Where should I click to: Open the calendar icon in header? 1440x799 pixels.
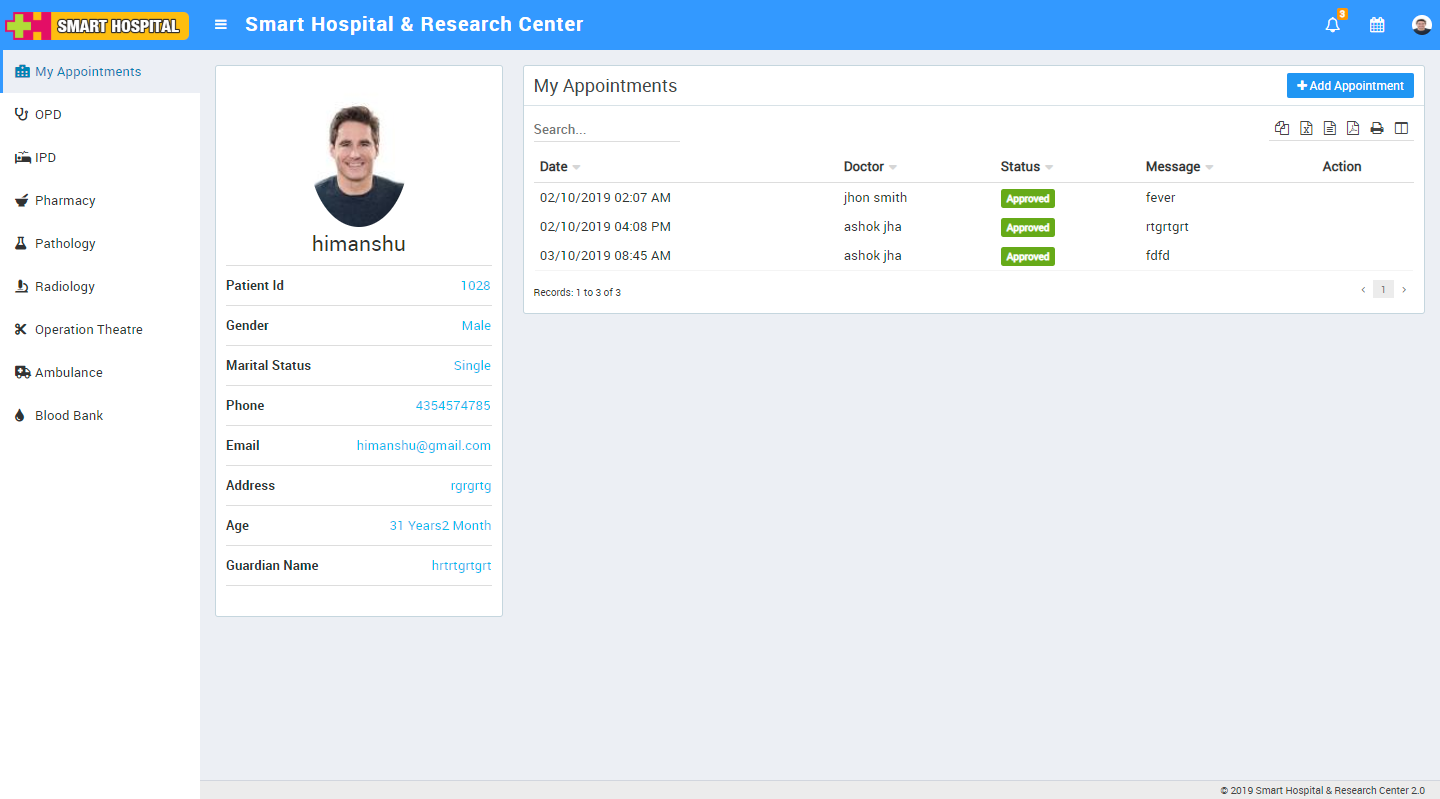tap(1377, 25)
